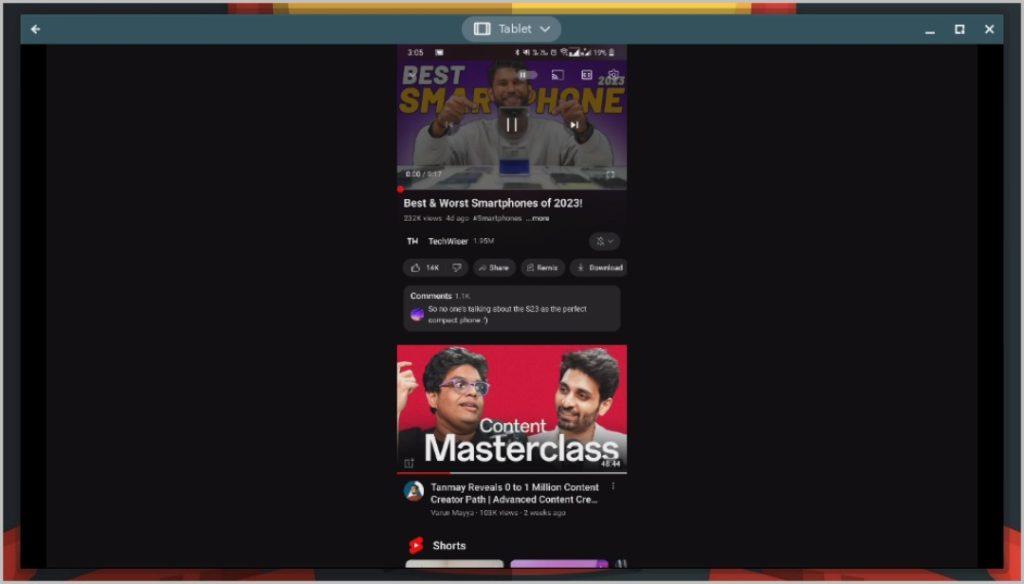
Task: Tap the Share button
Action: pos(494,268)
